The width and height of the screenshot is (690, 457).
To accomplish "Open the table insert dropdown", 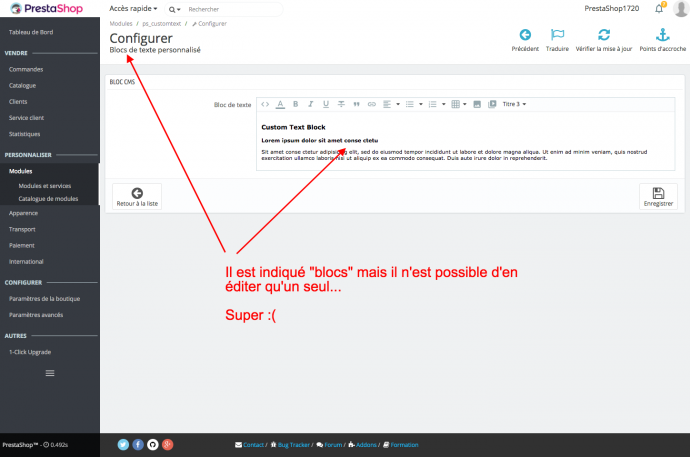I will 459,104.
